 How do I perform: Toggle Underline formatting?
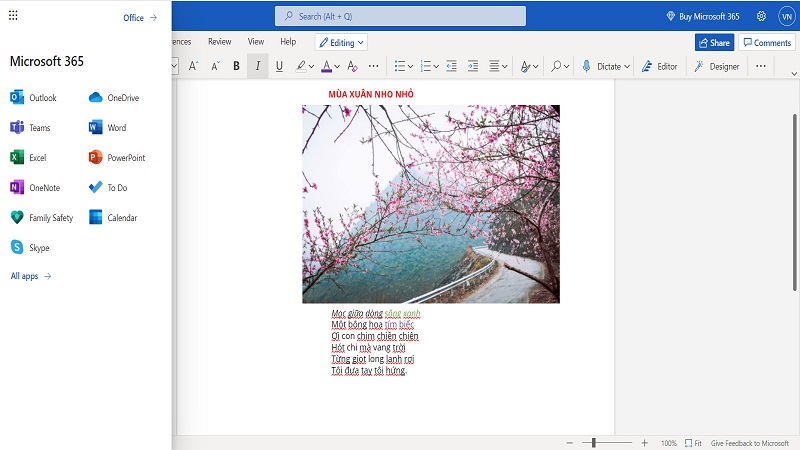(279, 66)
